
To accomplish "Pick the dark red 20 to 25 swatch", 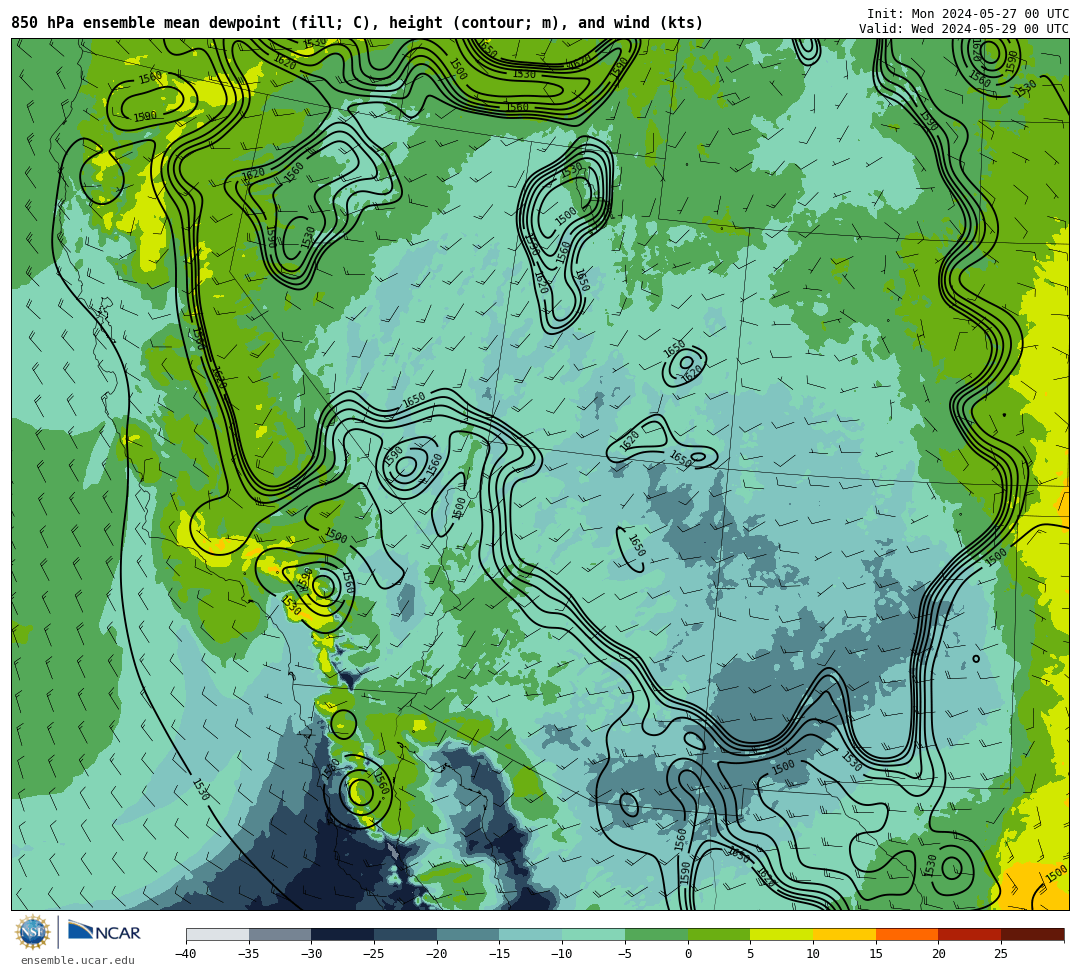I will [970, 934].
